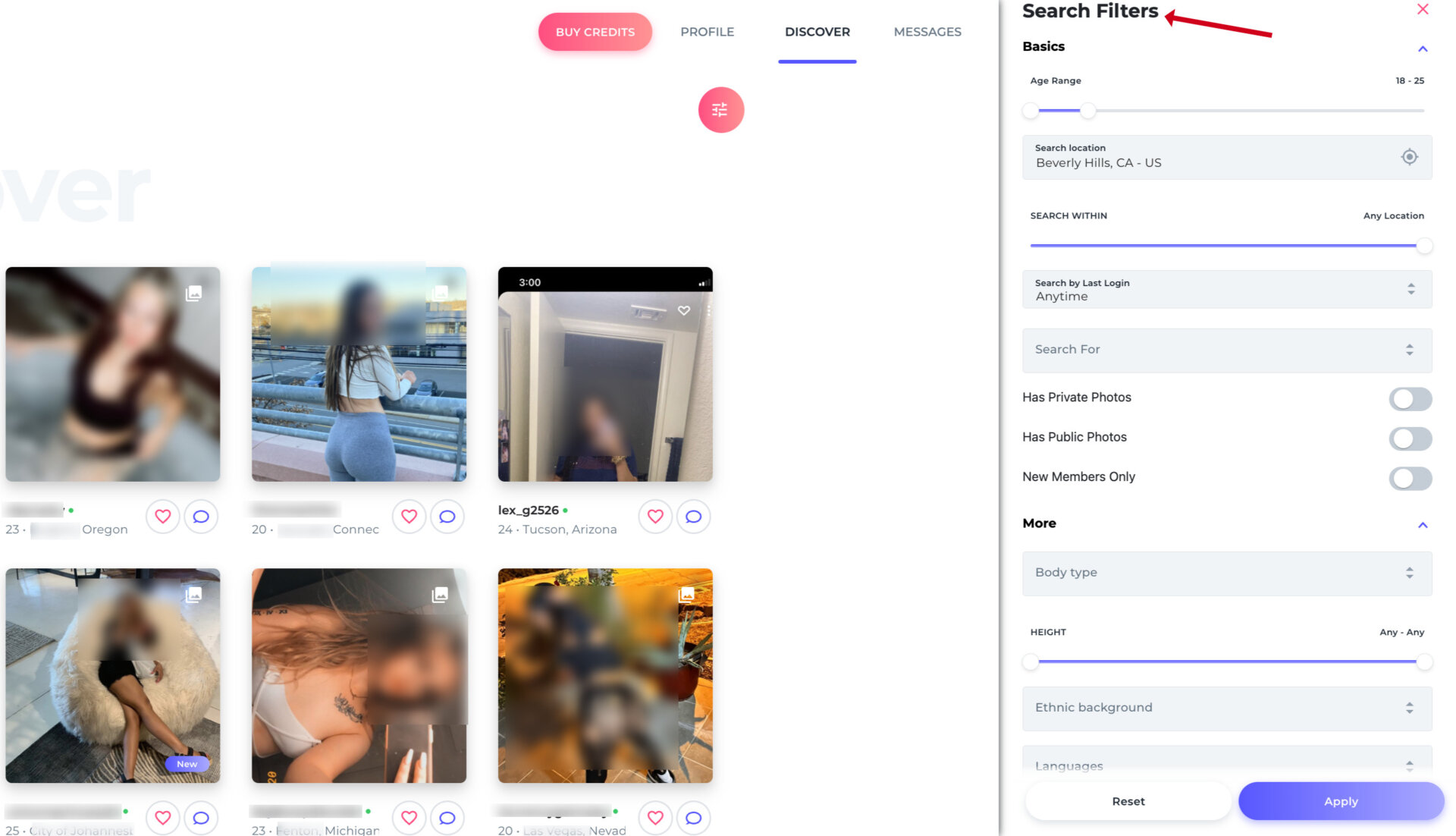Screen dimensions: 1456x836
Task: Select the Discover tab
Action: [817, 32]
